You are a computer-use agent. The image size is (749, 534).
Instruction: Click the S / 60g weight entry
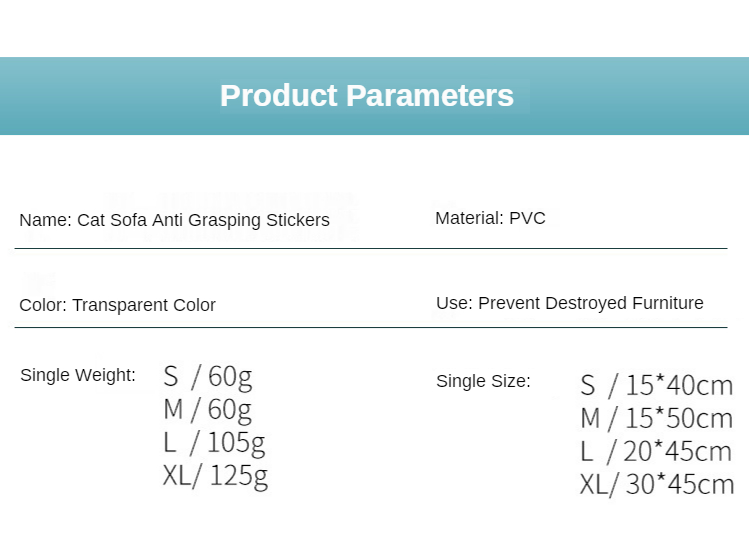pos(207,377)
